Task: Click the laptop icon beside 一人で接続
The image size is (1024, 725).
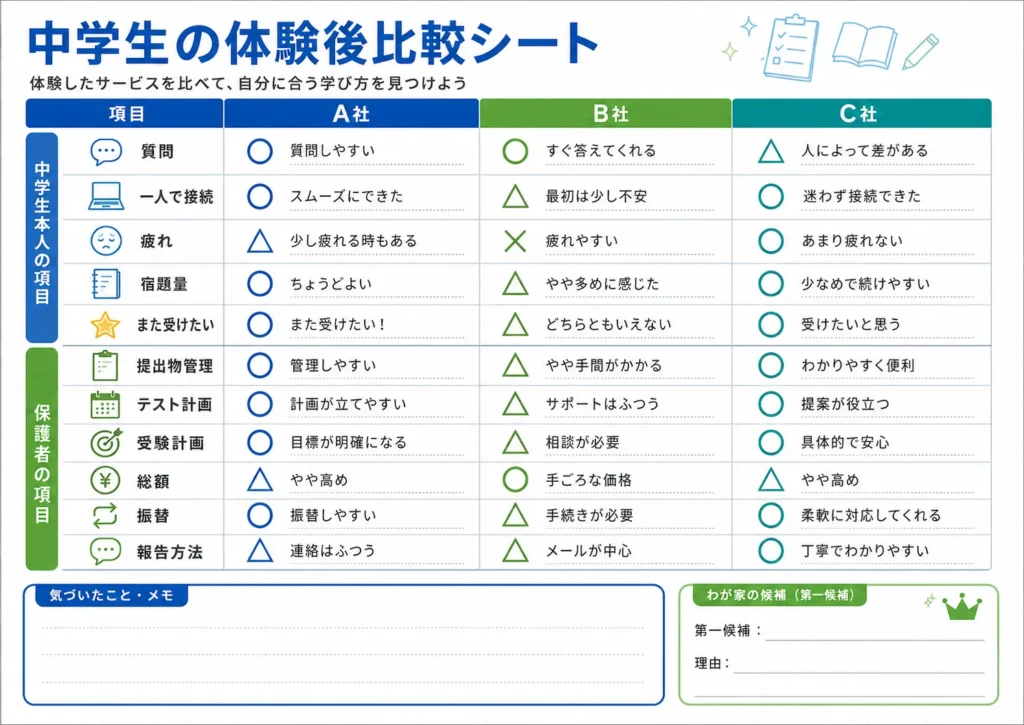Action: click(x=106, y=196)
